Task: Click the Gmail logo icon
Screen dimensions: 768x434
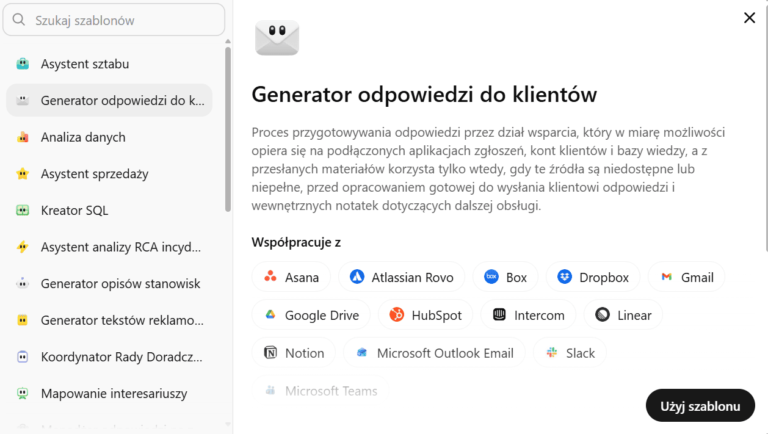Action: point(667,277)
